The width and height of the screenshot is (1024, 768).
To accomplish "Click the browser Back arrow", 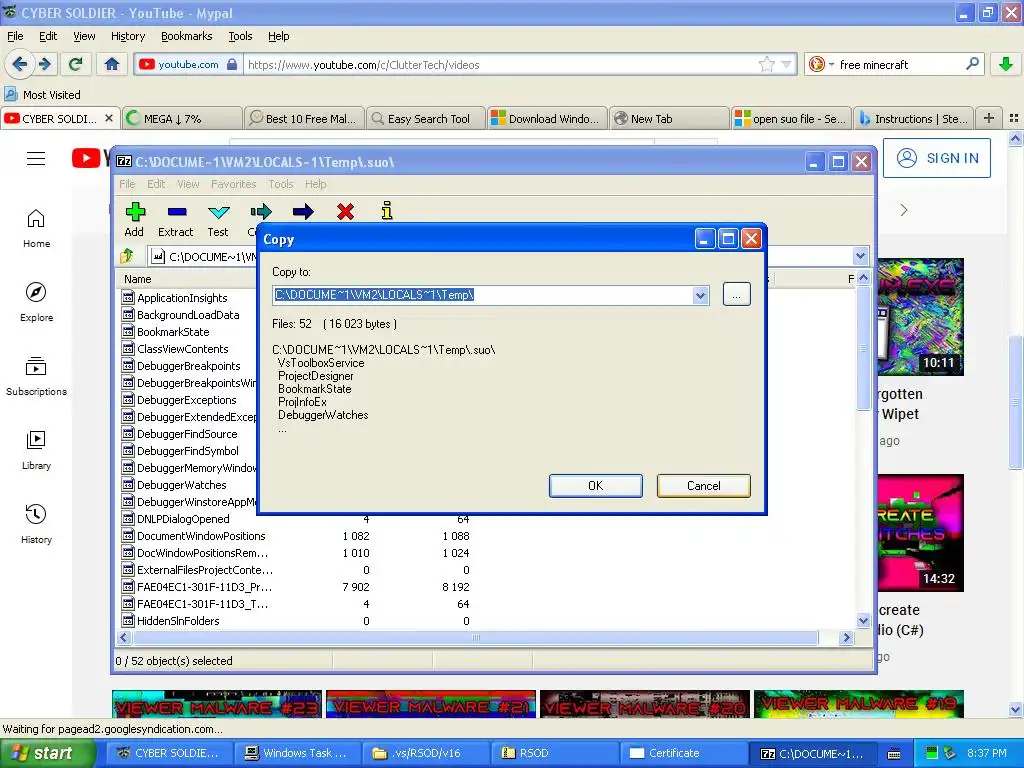I will pyautogui.click(x=20, y=64).
